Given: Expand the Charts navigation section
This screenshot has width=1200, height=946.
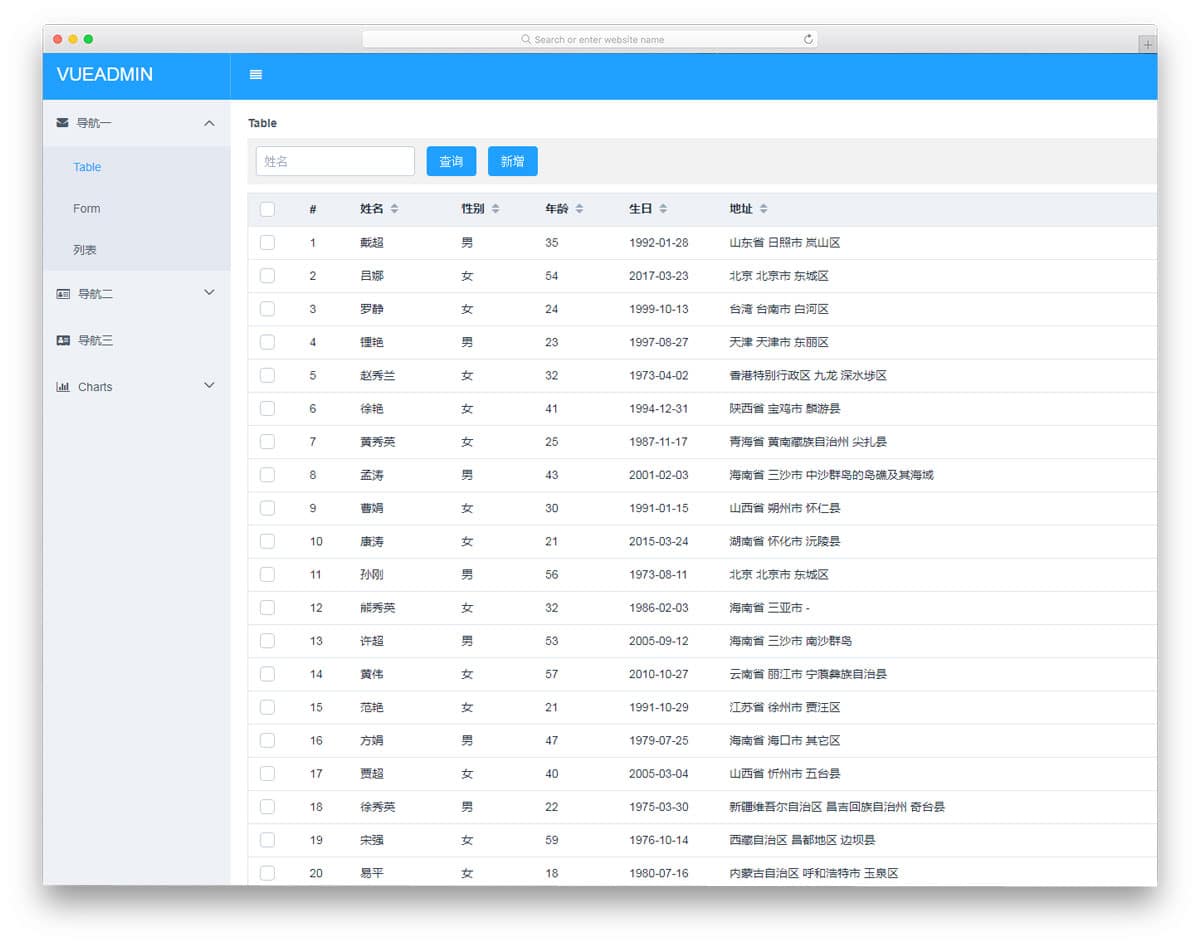Looking at the screenshot, I should point(135,386).
